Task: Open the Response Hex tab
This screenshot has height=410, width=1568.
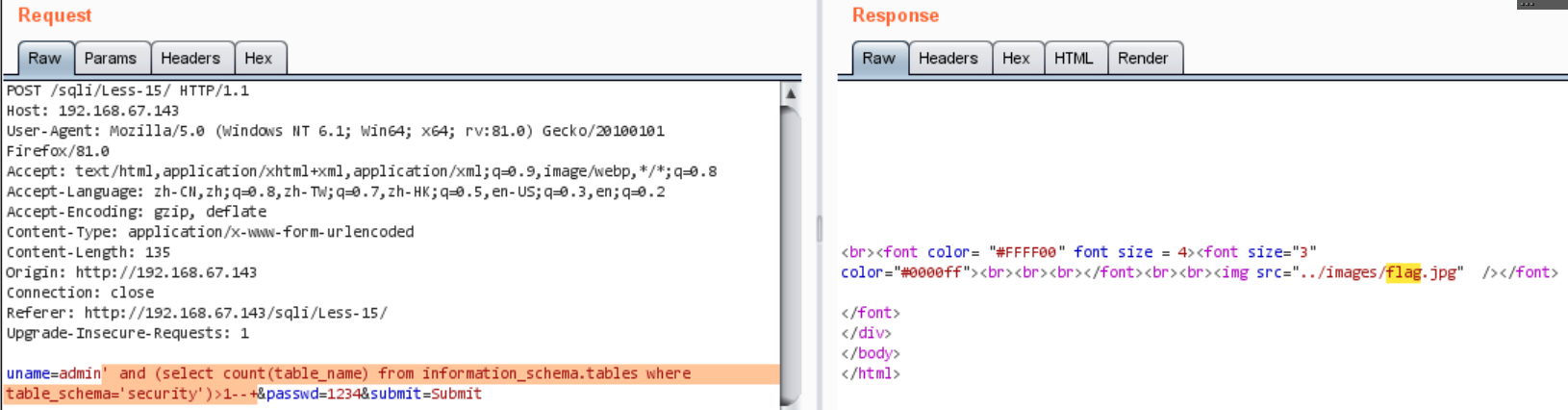Action: 1016,58
